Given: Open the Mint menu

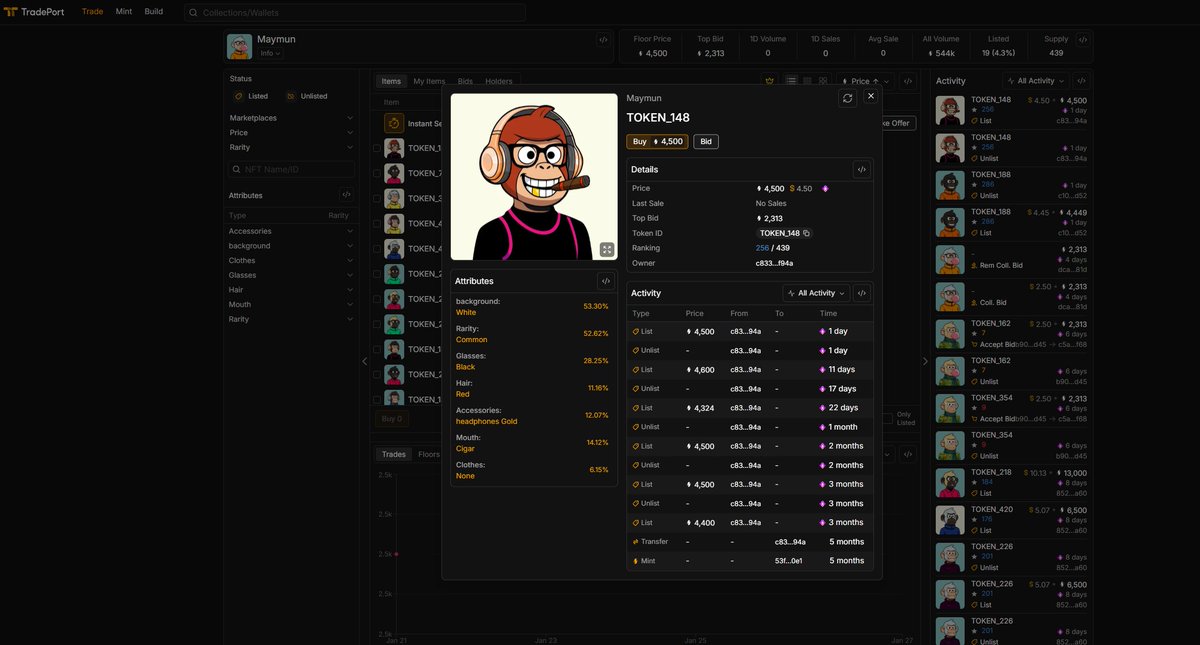Looking at the screenshot, I should tap(124, 12).
